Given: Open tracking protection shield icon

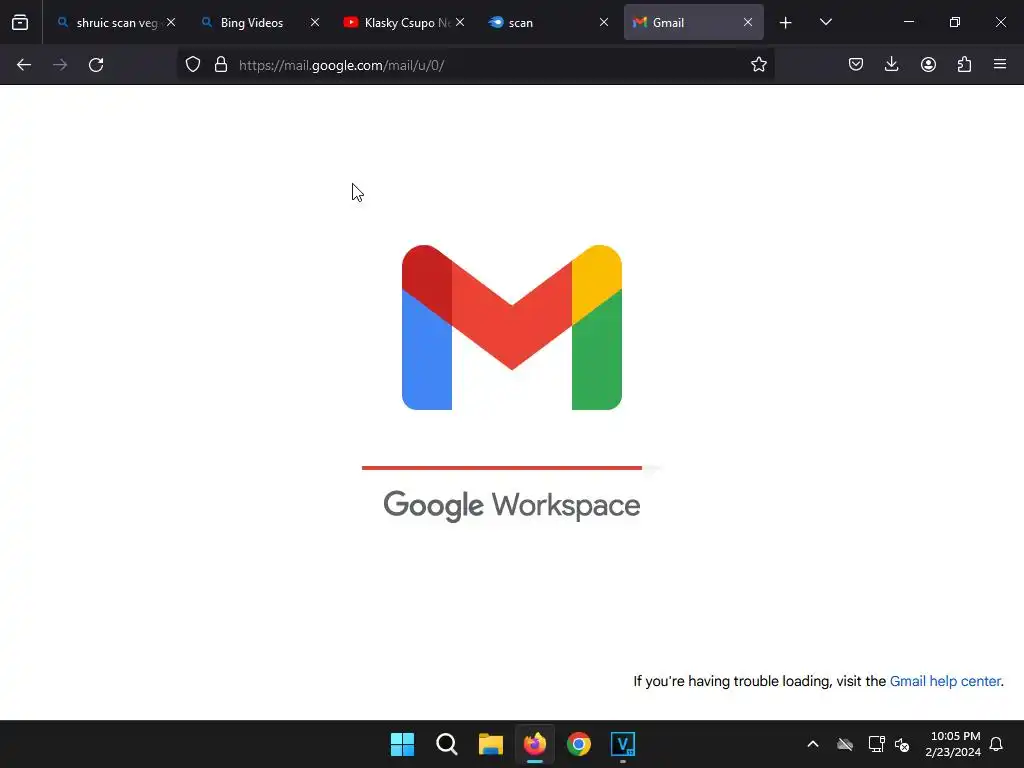Looking at the screenshot, I should pos(193,65).
